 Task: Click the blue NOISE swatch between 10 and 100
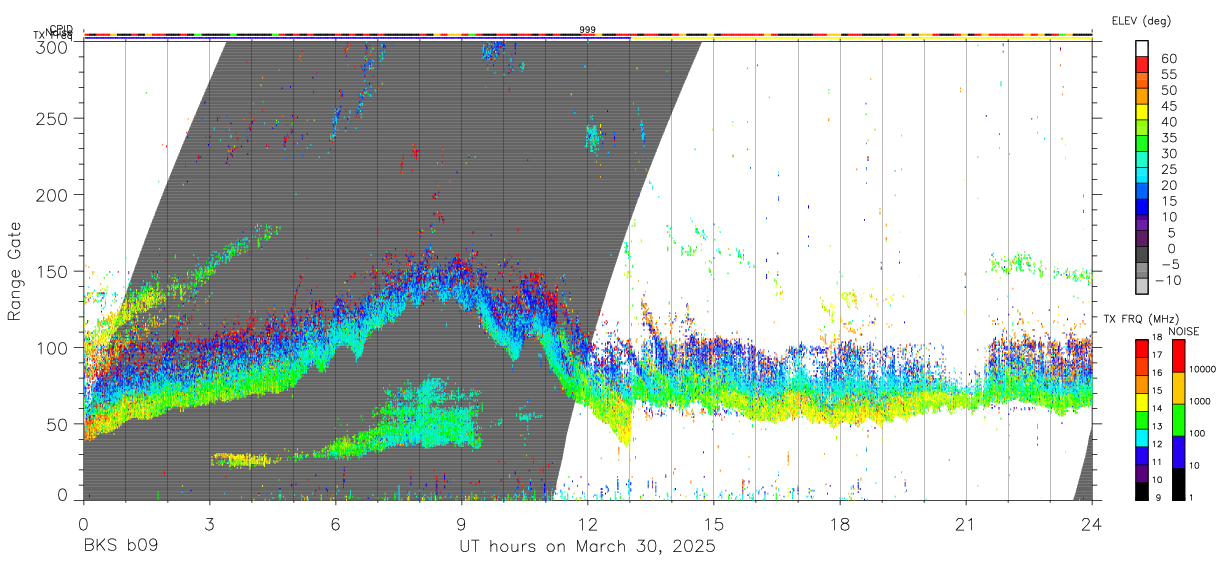pyautogui.click(x=1177, y=452)
